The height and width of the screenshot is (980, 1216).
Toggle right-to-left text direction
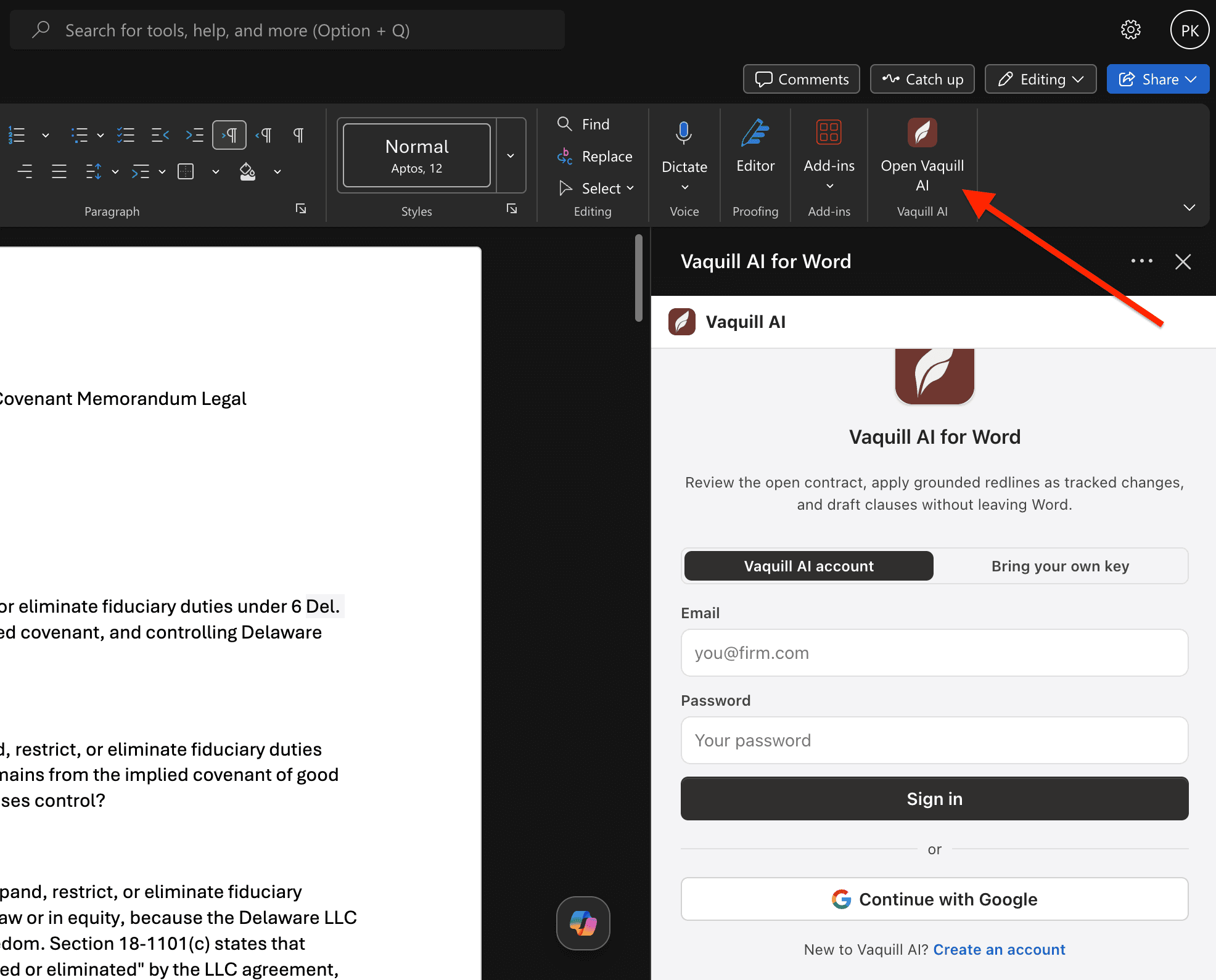[264, 135]
